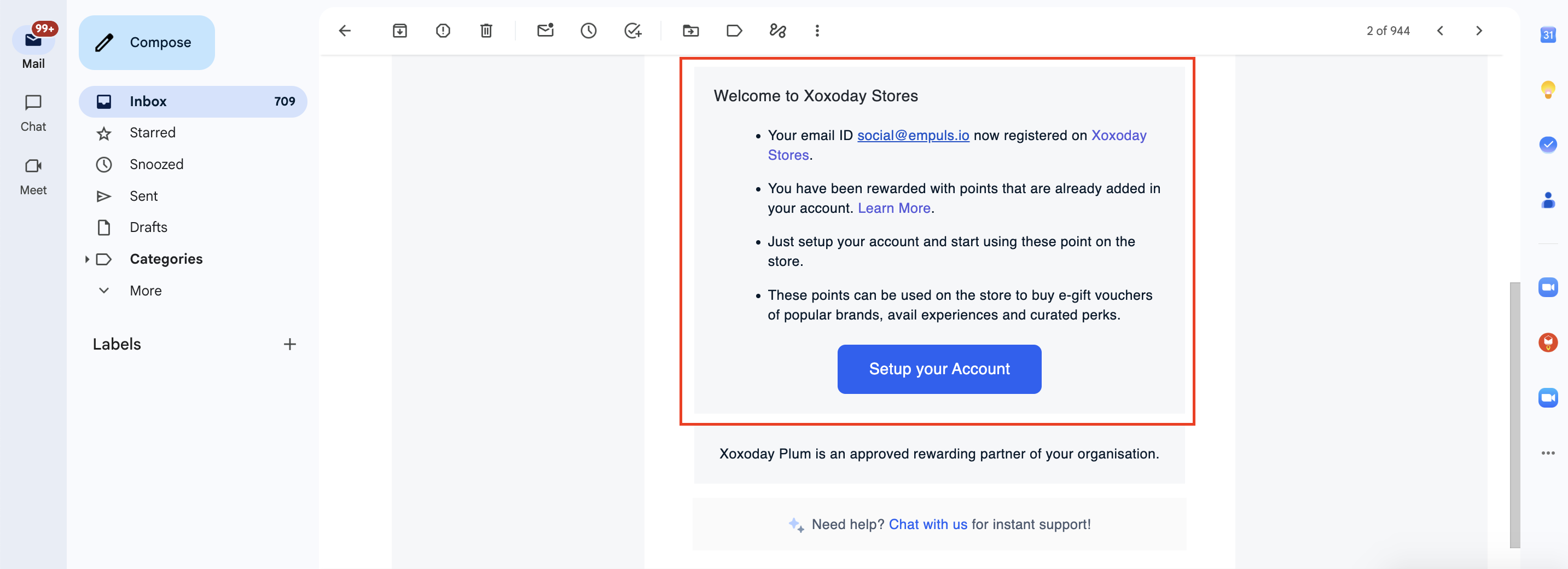This screenshot has height=569, width=1568.
Task: Switch to the Chat tab
Action: click(x=33, y=113)
